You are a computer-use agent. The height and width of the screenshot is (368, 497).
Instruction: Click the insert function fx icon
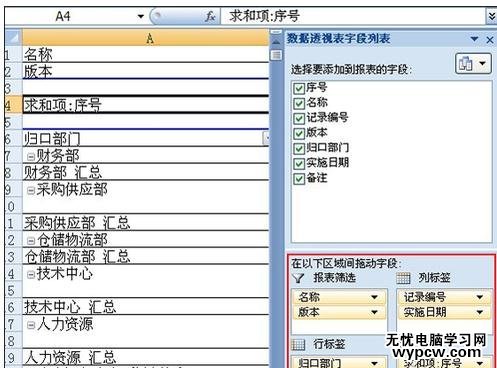(x=210, y=16)
